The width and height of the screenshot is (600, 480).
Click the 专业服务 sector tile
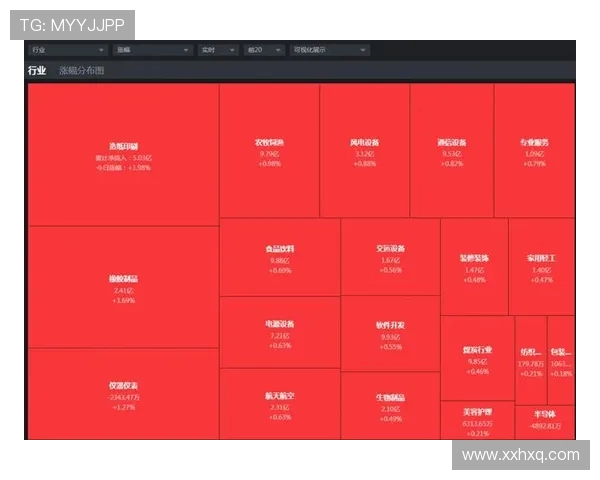[x=534, y=150]
